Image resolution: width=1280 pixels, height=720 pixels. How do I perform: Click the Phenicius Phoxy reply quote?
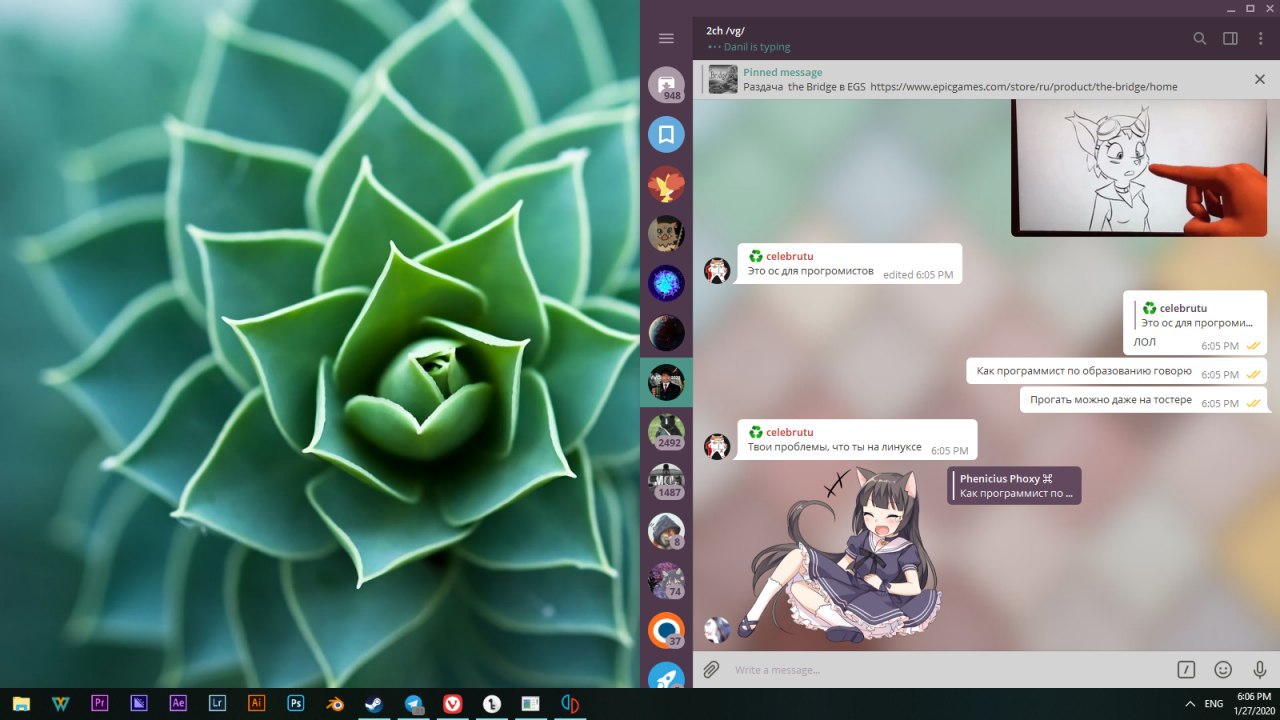(1014, 485)
